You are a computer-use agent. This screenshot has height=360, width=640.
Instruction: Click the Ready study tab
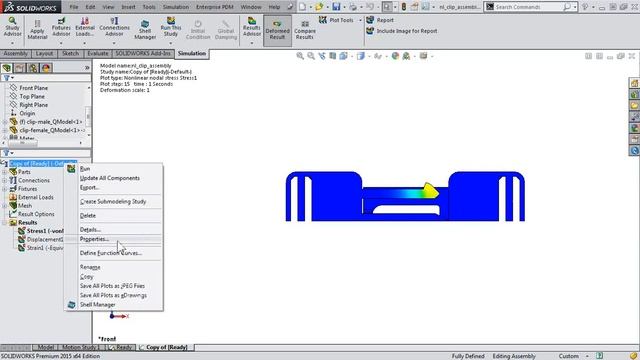coord(121,347)
